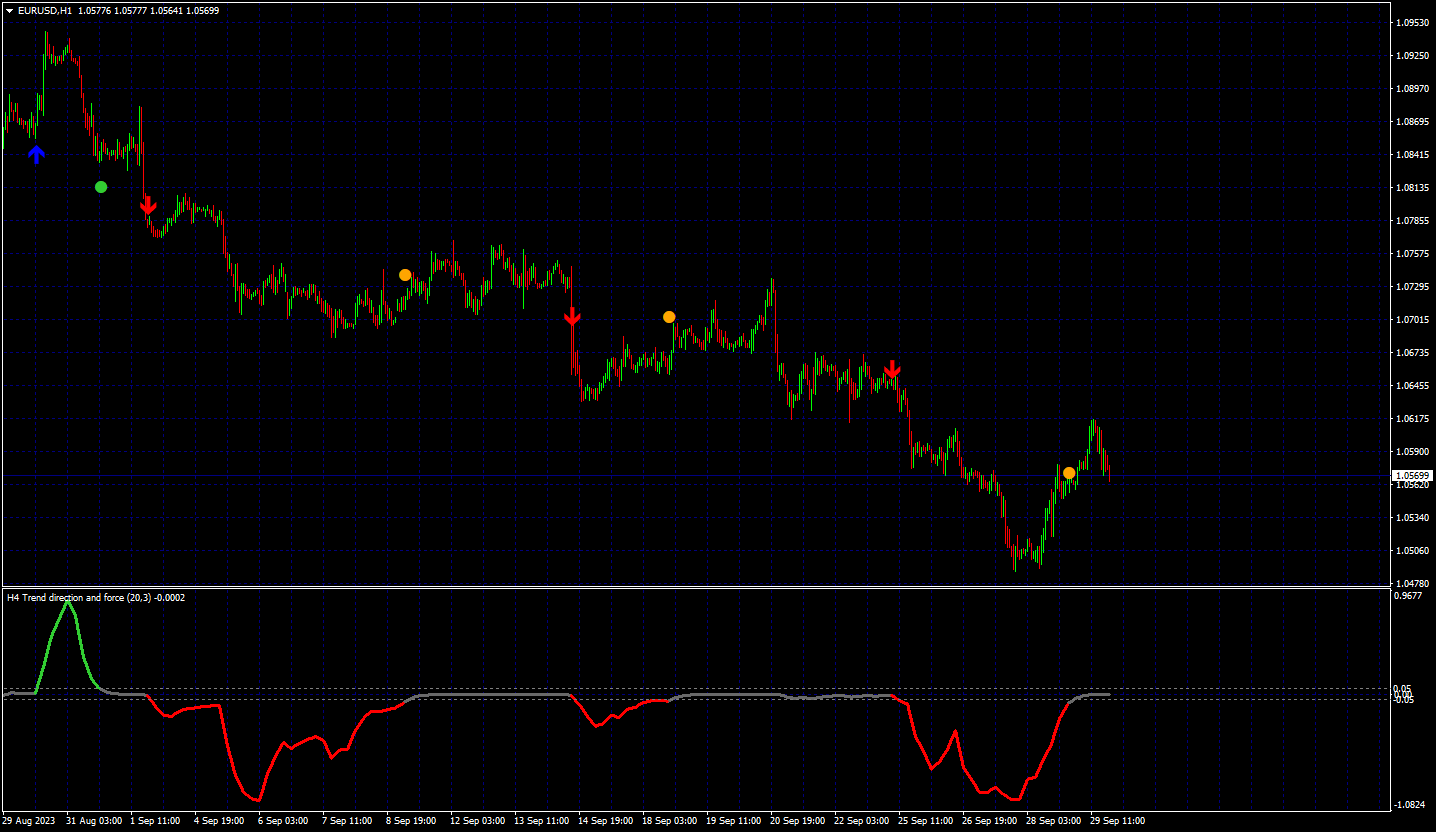Click the 1.06735 price axis label
The height and width of the screenshot is (832, 1436).
[x=1412, y=352]
